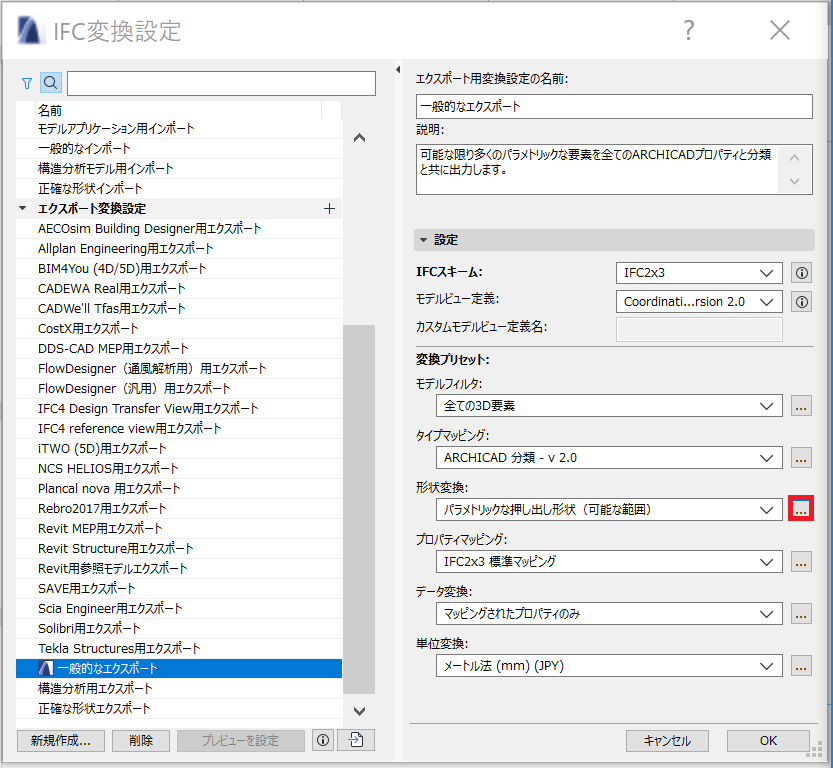This screenshot has width=833, height=768.
Task: Open 単位変換 options ellipsis button
Action: pos(801,665)
